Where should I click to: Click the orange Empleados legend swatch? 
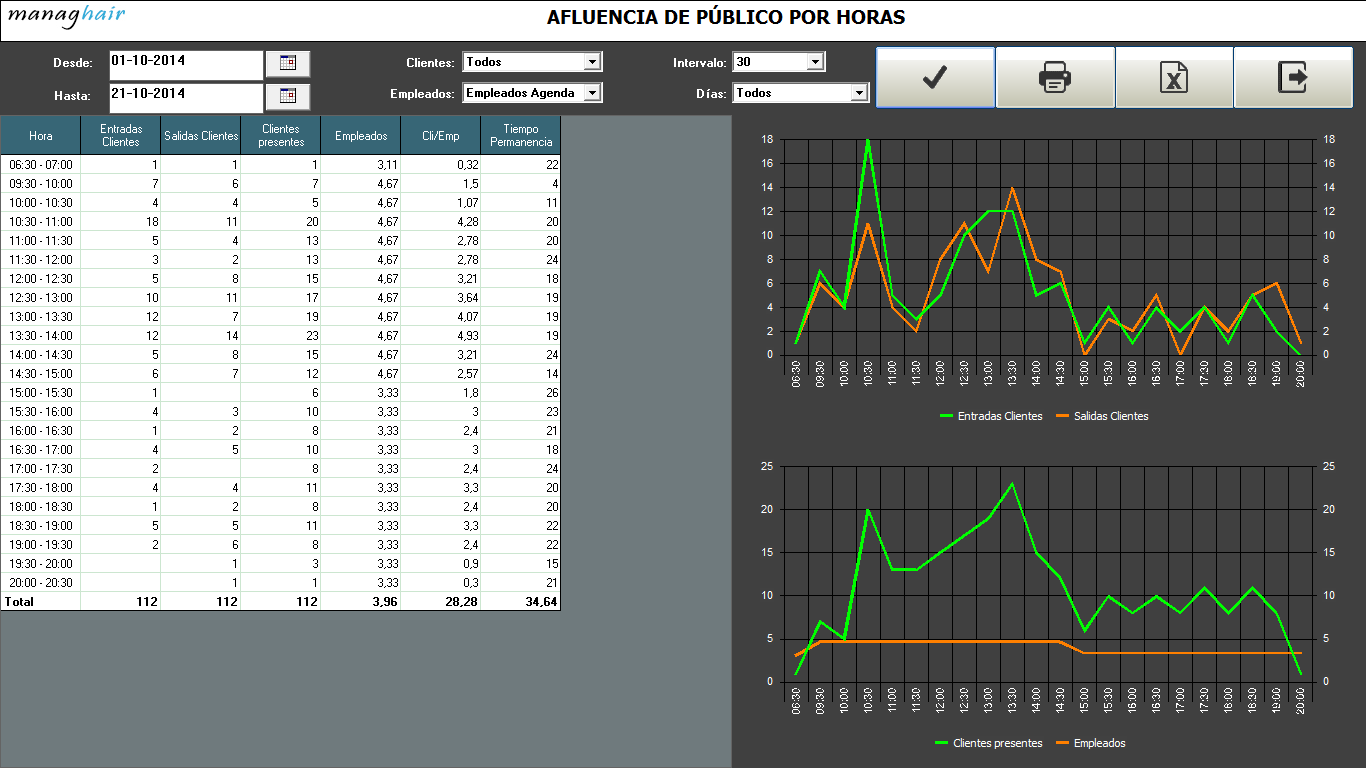coord(1063,744)
